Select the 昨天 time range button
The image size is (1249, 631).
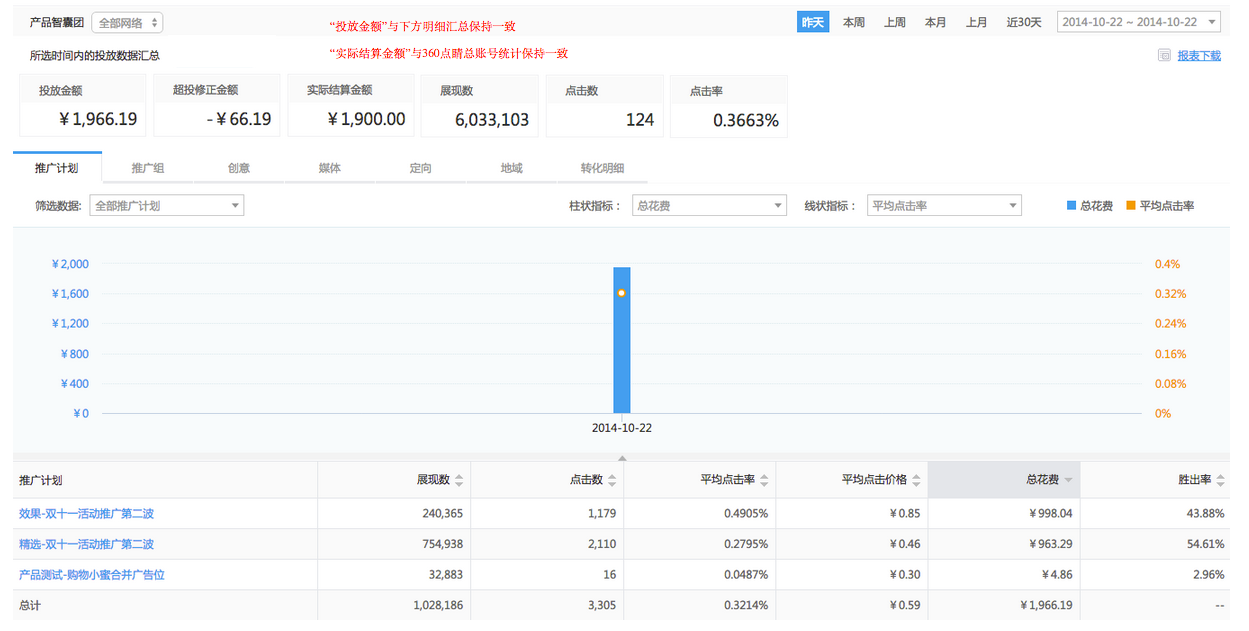[x=813, y=22]
